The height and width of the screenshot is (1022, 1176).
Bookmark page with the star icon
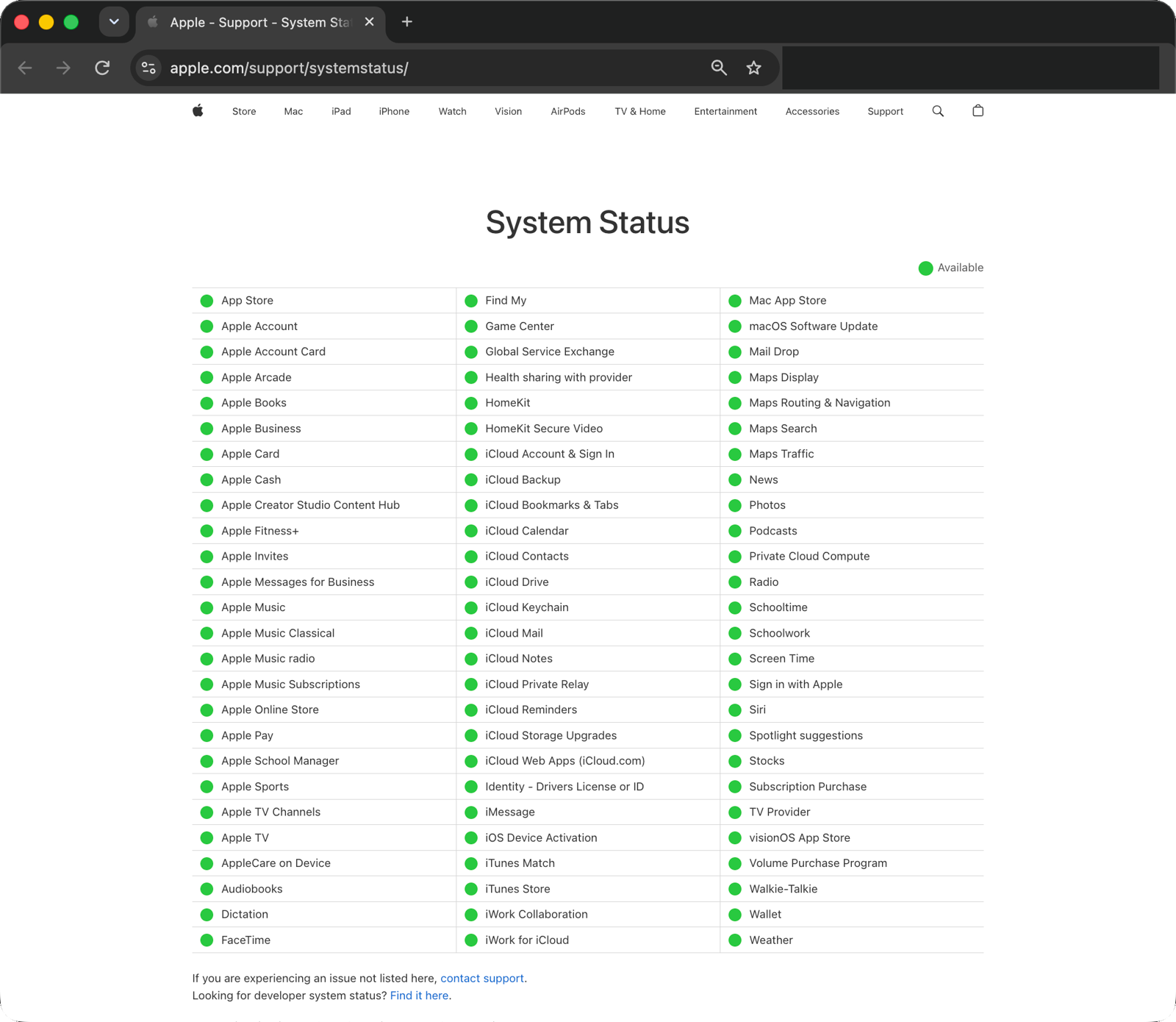click(753, 68)
